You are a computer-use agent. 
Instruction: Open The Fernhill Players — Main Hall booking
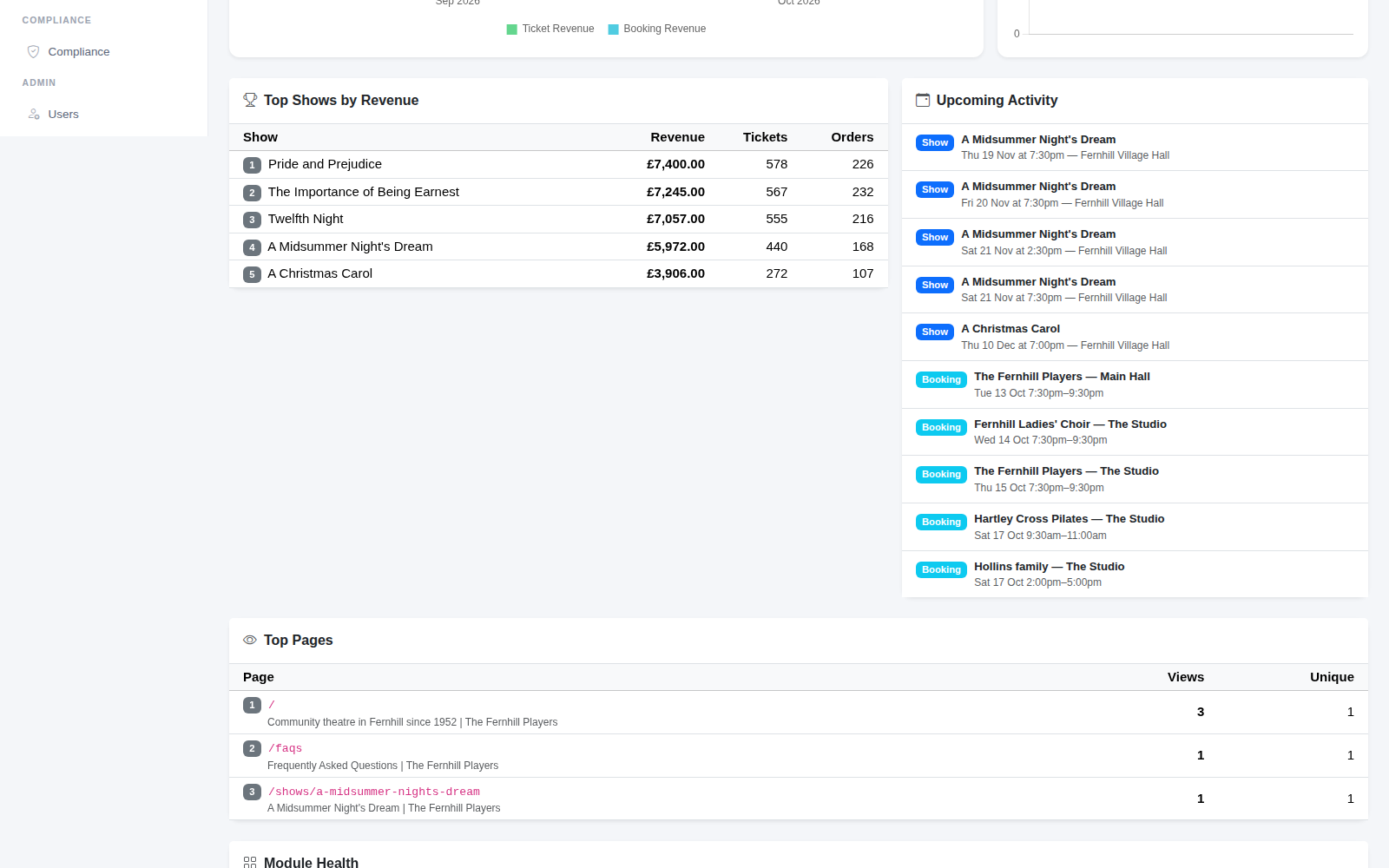click(1135, 385)
